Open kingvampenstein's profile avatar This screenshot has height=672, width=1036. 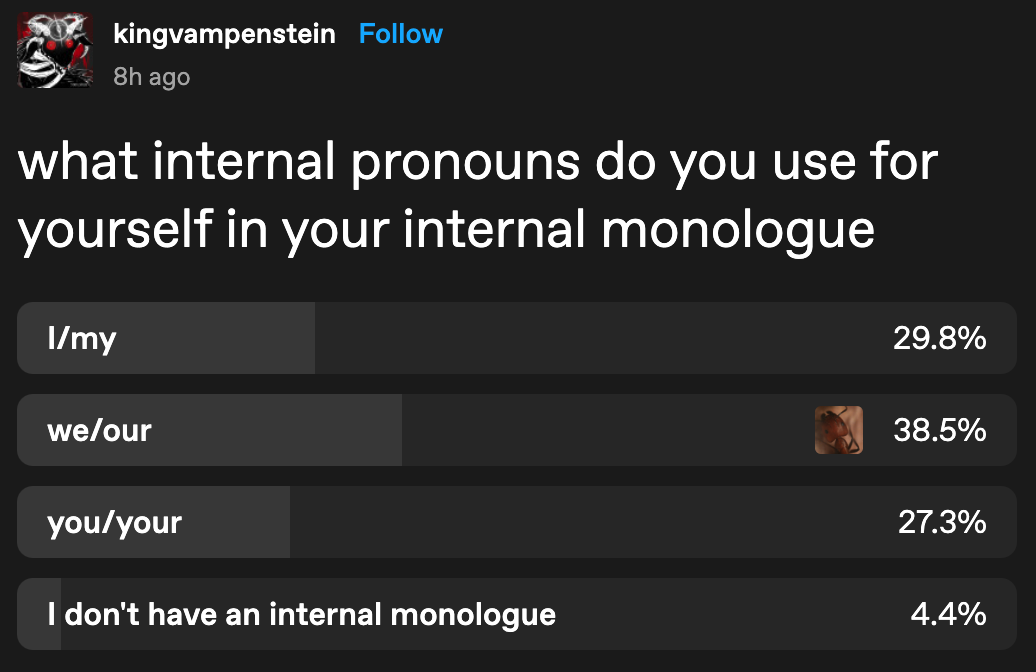(x=55, y=52)
